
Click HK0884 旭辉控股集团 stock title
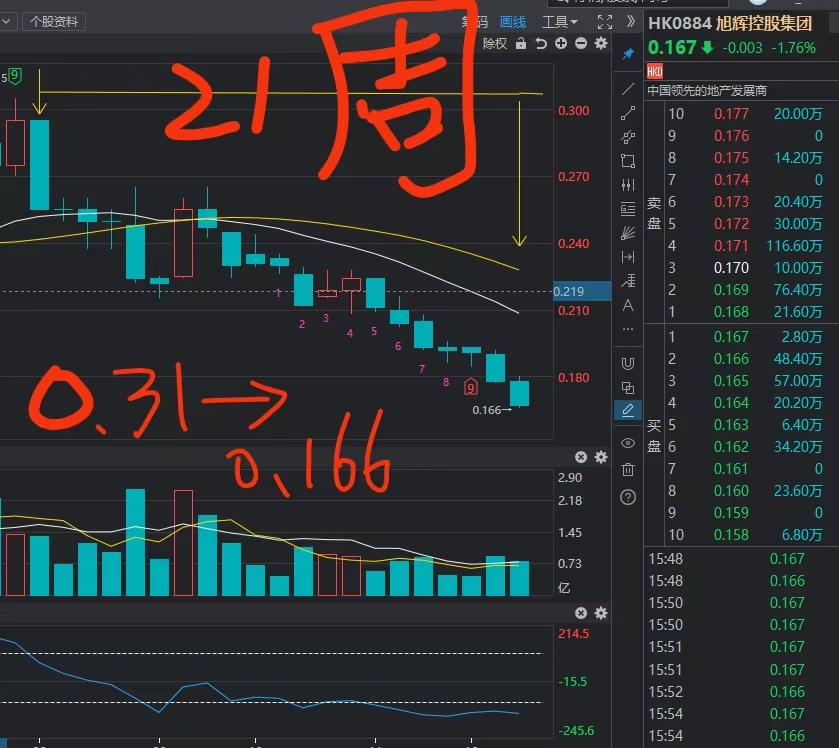point(730,24)
